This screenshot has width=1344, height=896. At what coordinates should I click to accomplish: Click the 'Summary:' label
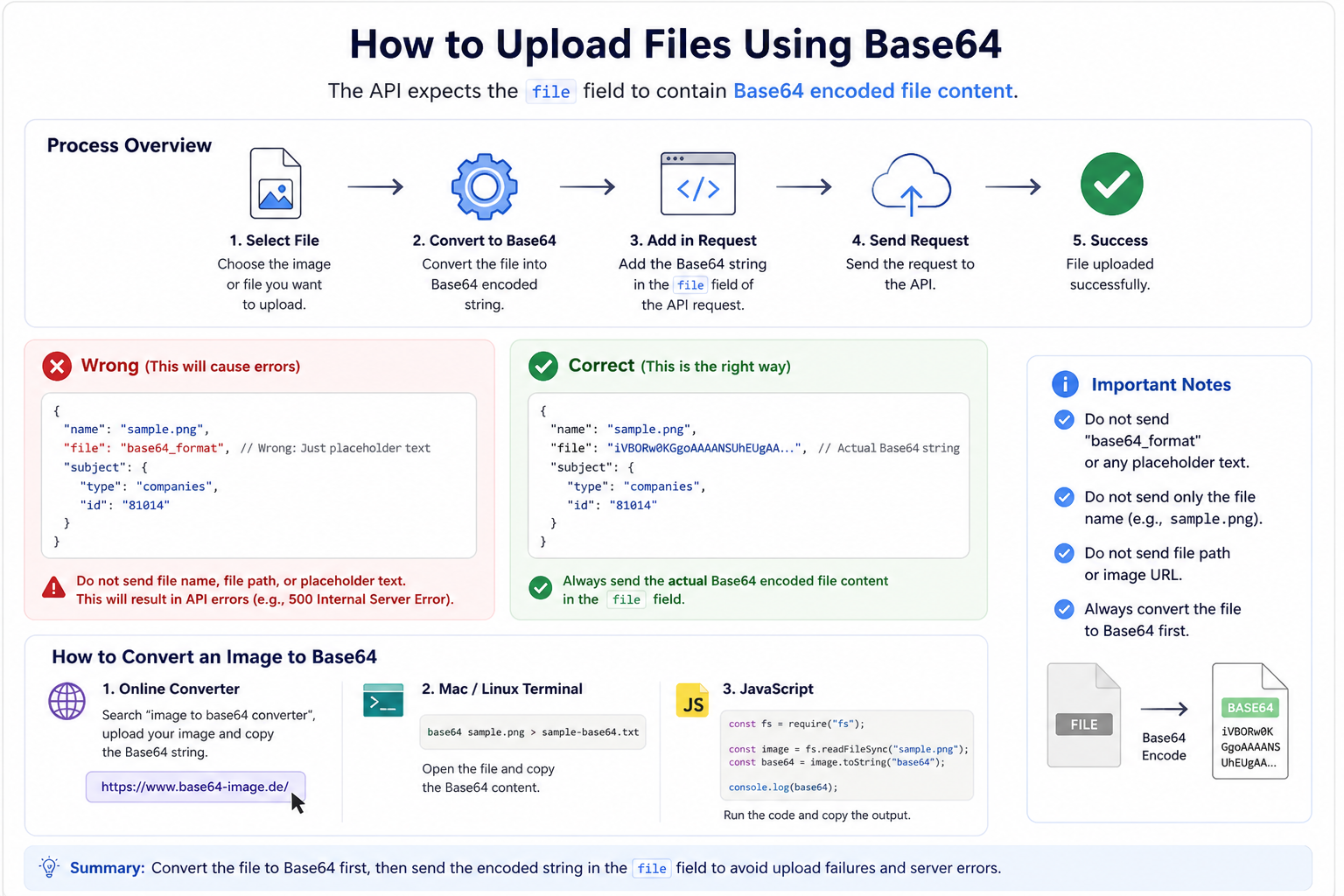[x=107, y=868]
